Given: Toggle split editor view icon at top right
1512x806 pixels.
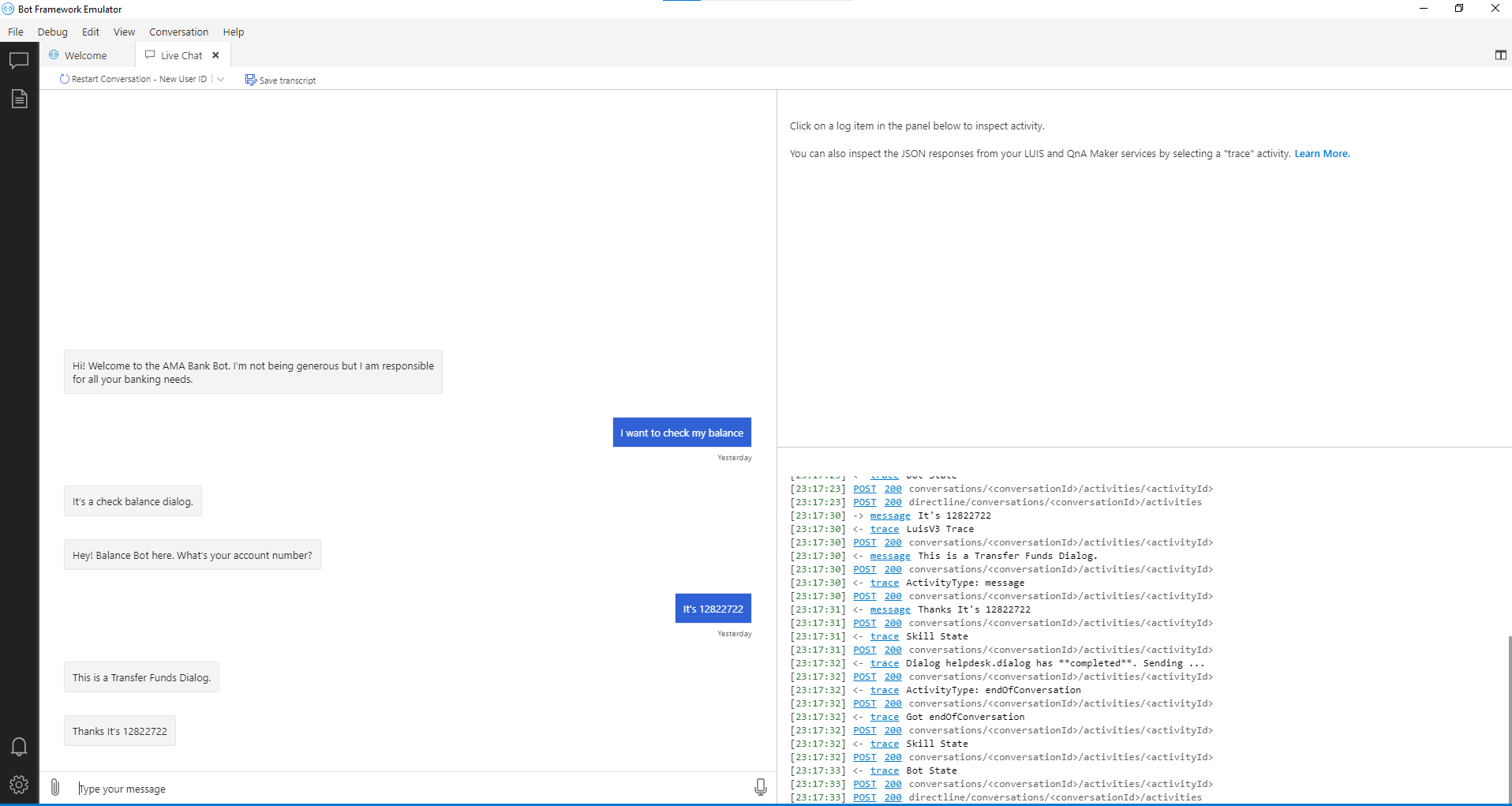Looking at the screenshot, I should 1500,55.
